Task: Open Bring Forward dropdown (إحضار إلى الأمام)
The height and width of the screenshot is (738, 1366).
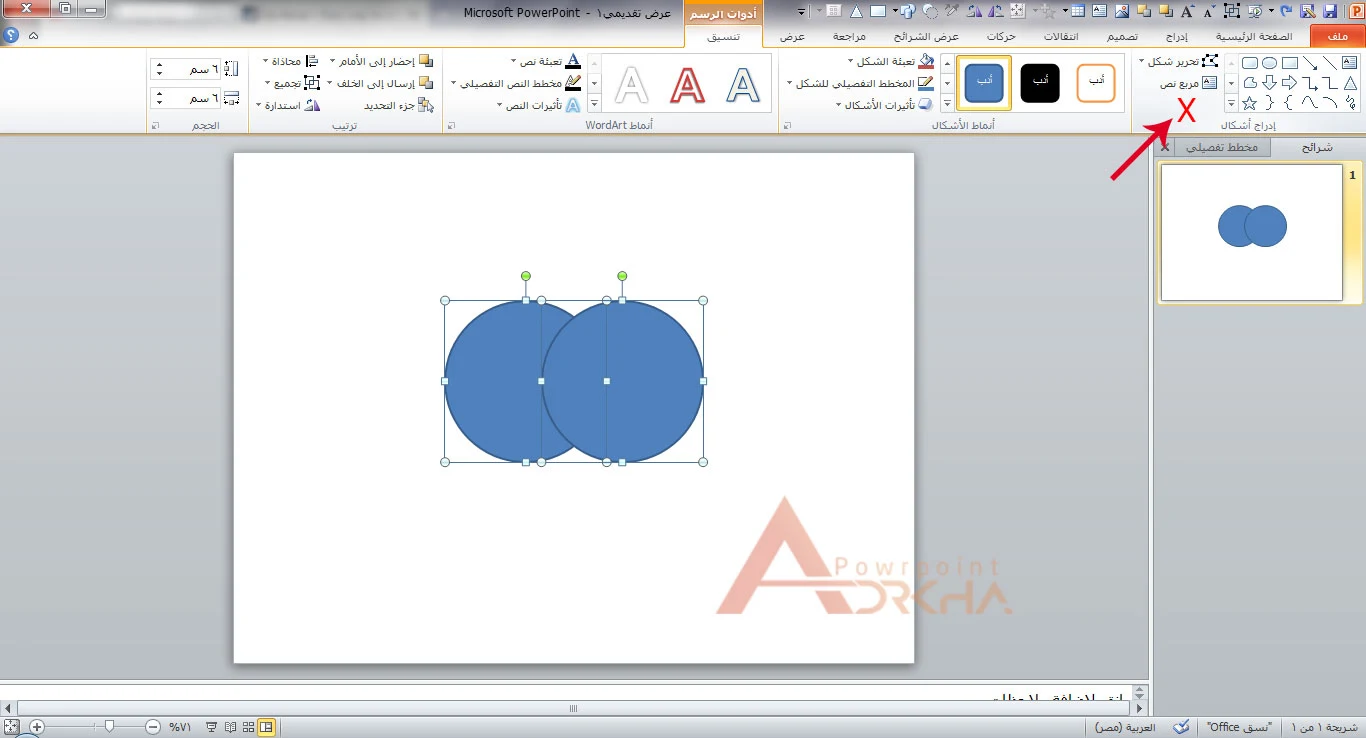Action: tap(382, 61)
